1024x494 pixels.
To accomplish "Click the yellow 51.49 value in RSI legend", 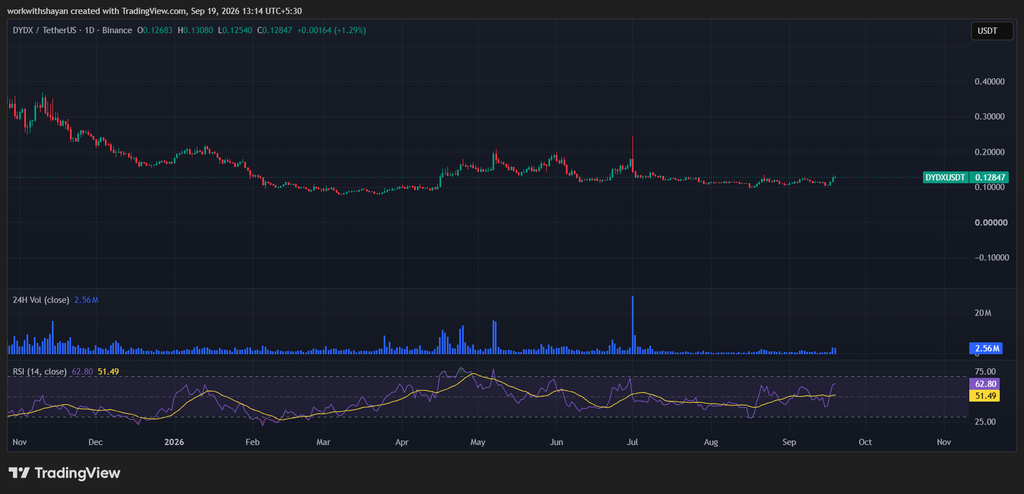I will [x=108, y=372].
